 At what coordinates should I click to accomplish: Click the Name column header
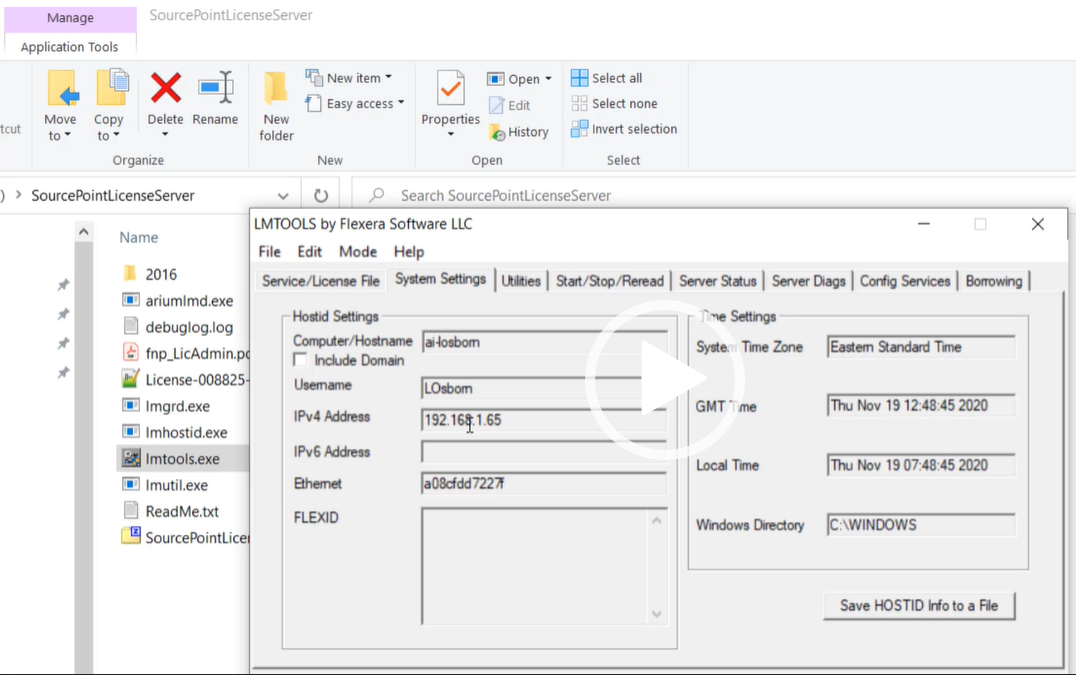[139, 237]
